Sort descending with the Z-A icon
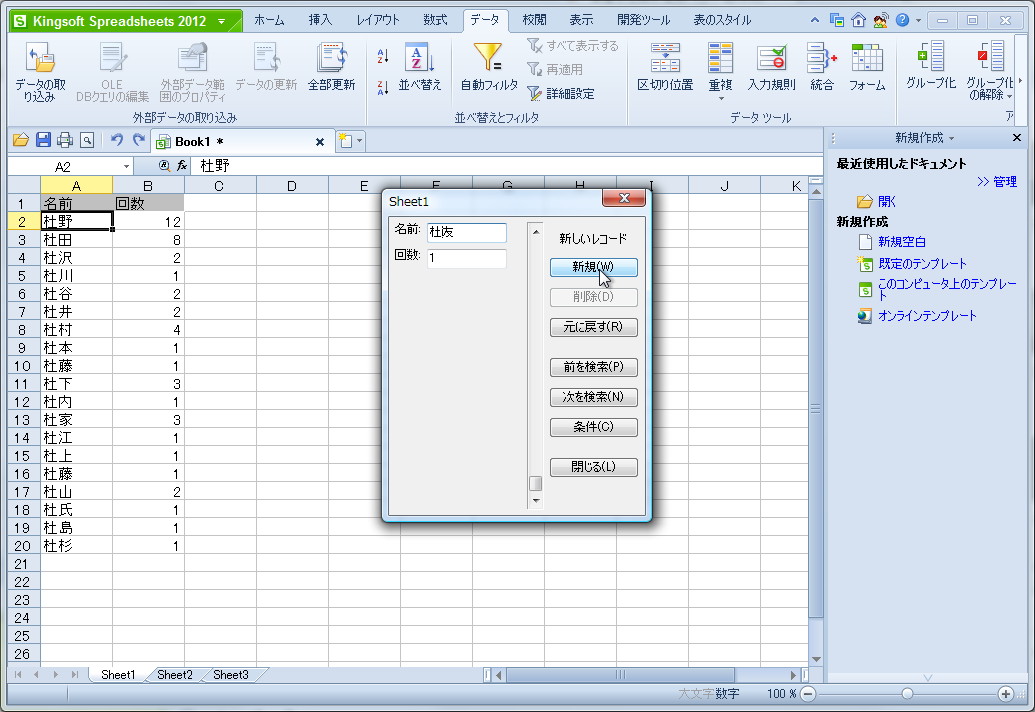Viewport: 1035px width, 712px height. (383, 87)
